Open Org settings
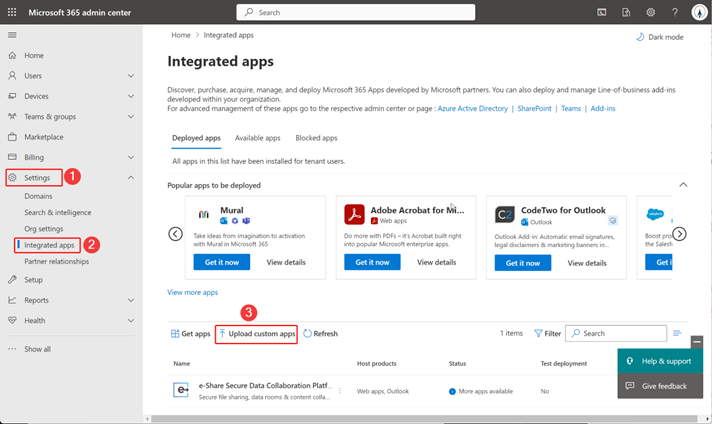This screenshot has width=712, height=424. point(44,229)
